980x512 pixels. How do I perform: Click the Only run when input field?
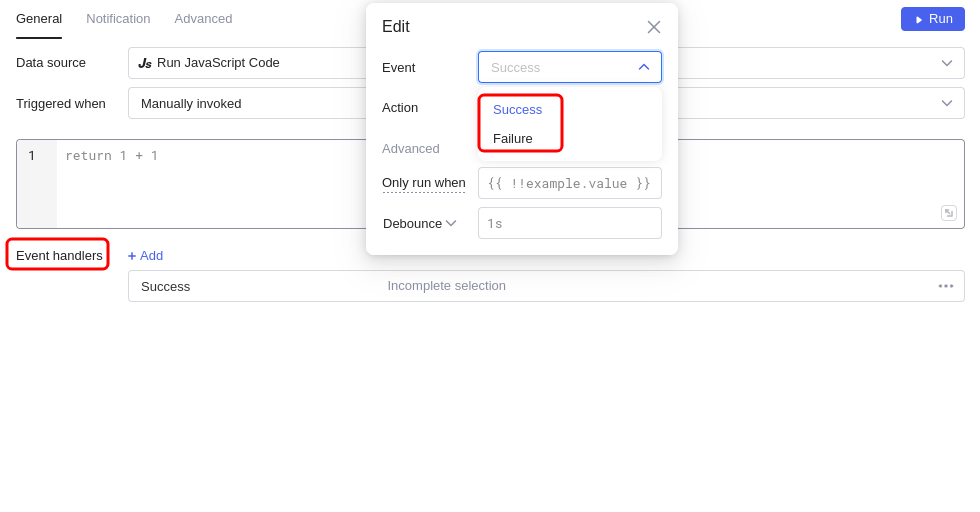coord(569,183)
